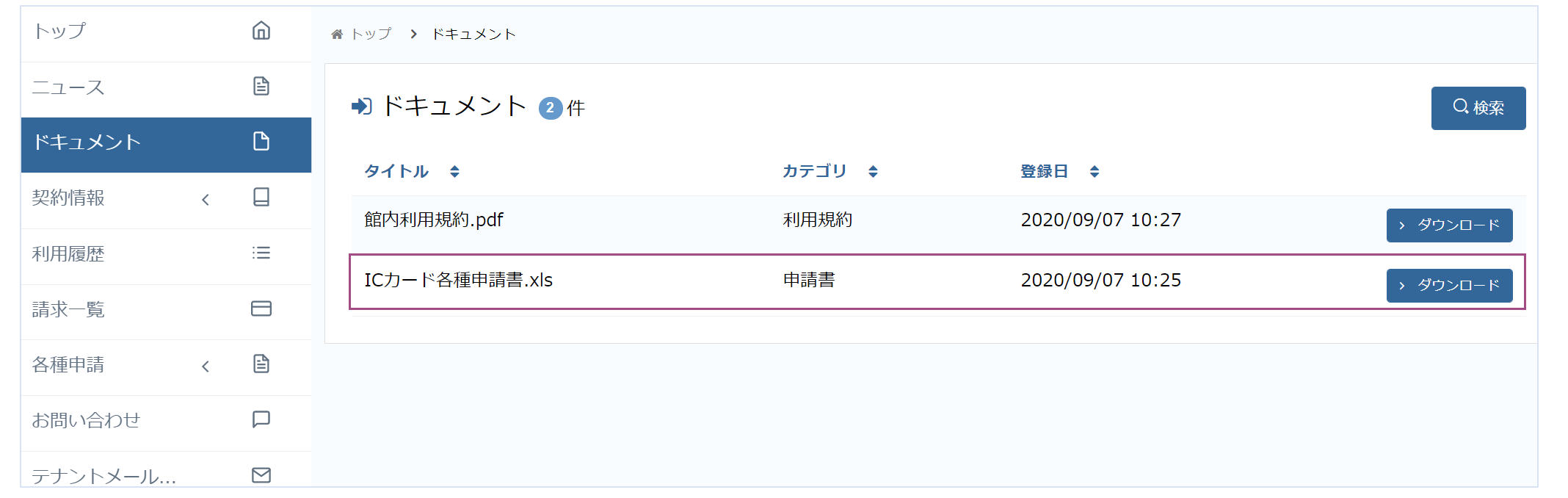Click the form icon beside 各種申請
This screenshot has width=1568, height=498.
(x=261, y=364)
